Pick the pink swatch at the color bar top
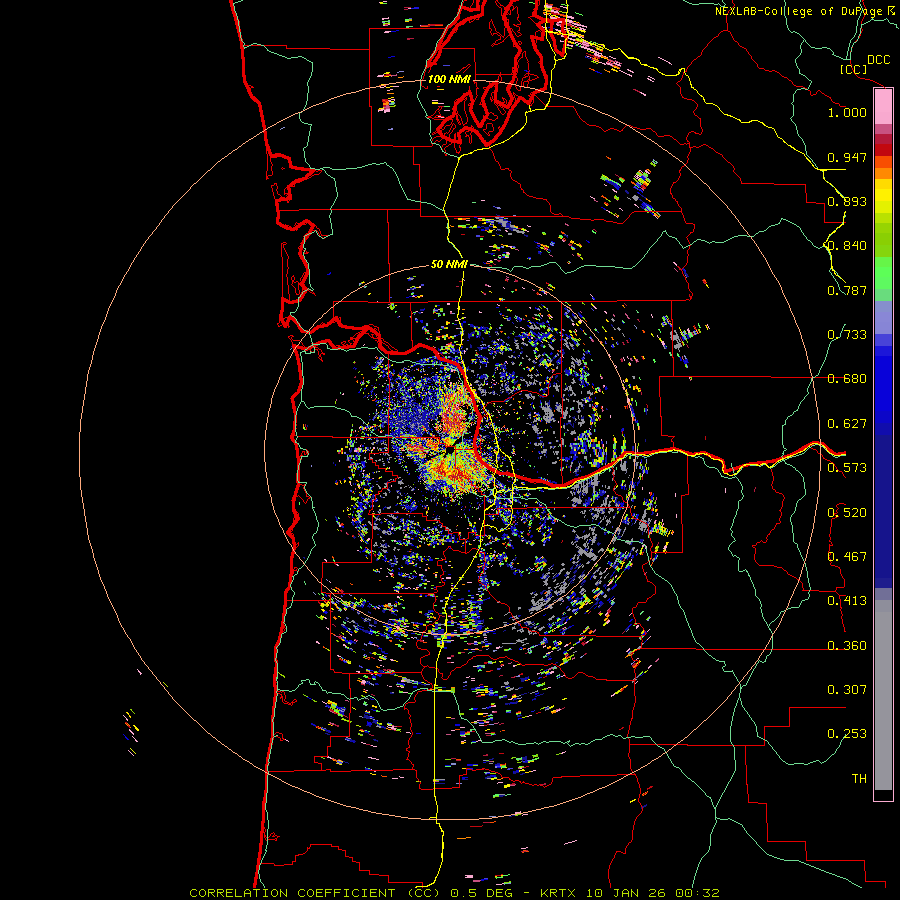Screen dimensions: 900x900 pyautogui.click(x=883, y=106)
